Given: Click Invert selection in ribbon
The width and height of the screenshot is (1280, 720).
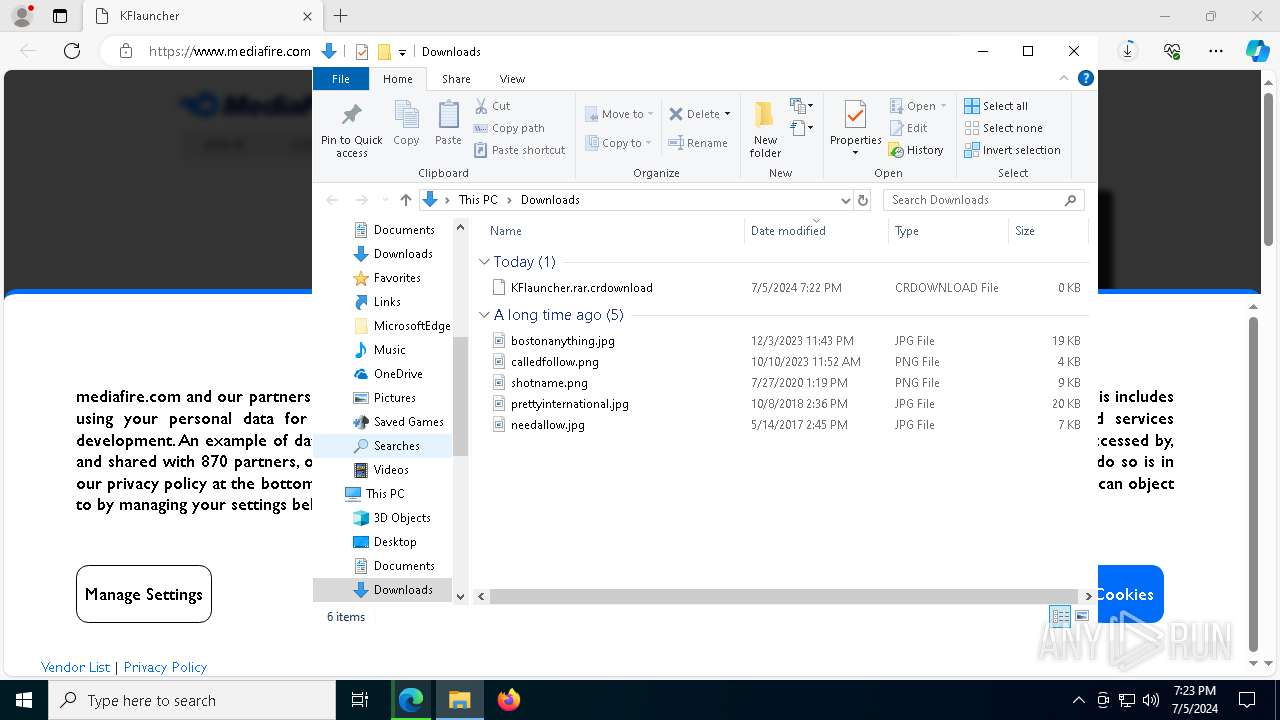Looking at the screenshot, I should pyautogui.click(x=1012, y=150).
